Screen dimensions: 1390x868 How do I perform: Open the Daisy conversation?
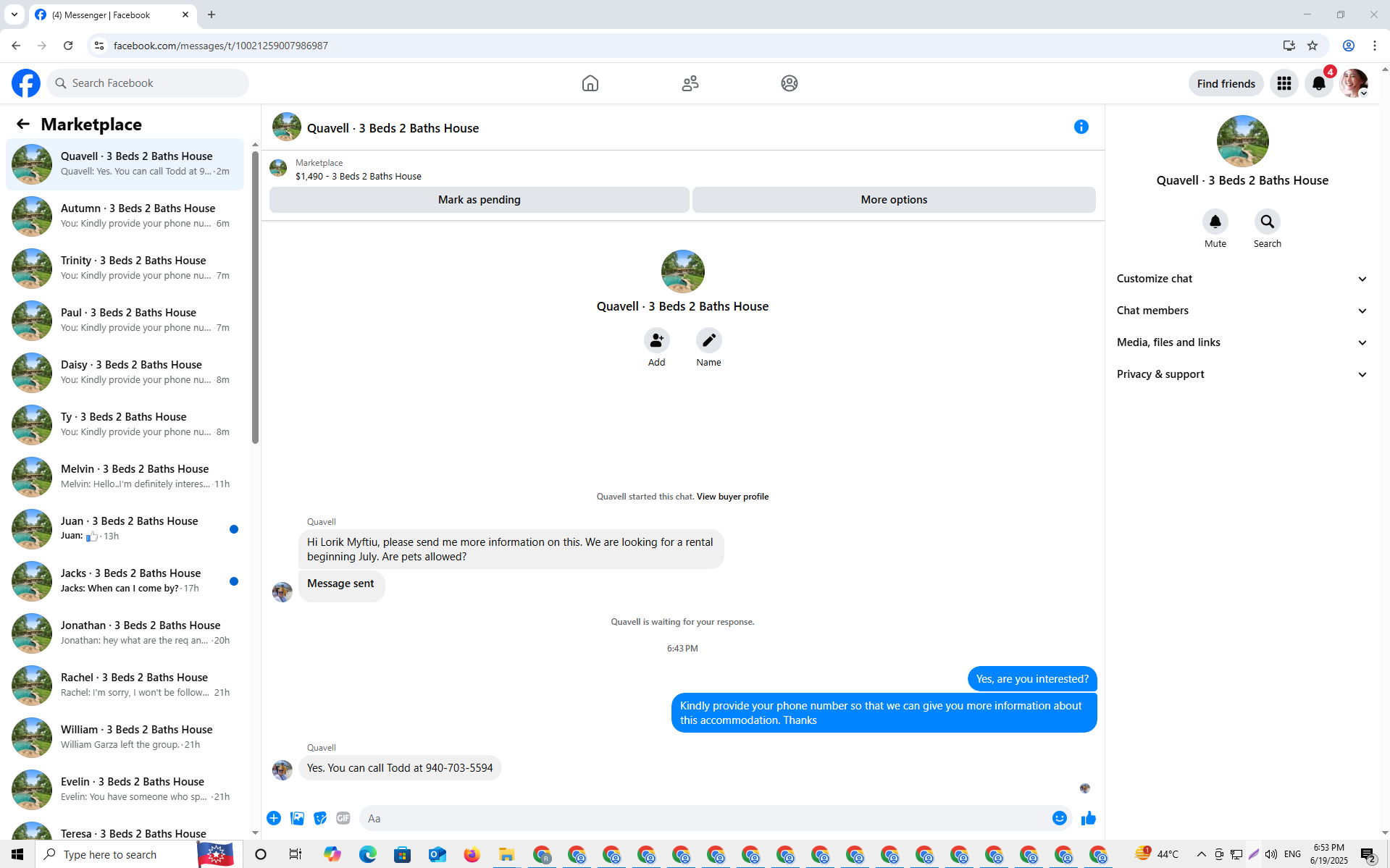coord(125,372)
